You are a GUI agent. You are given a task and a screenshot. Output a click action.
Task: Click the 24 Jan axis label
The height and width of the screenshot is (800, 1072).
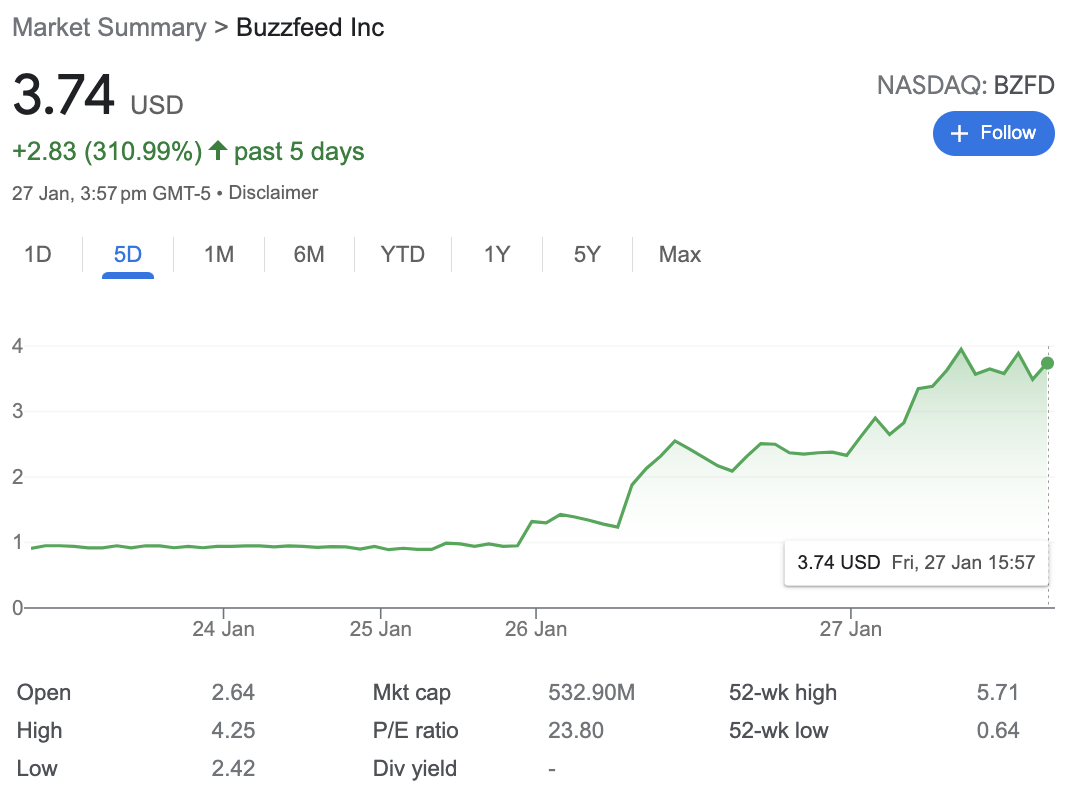point(224,629)
